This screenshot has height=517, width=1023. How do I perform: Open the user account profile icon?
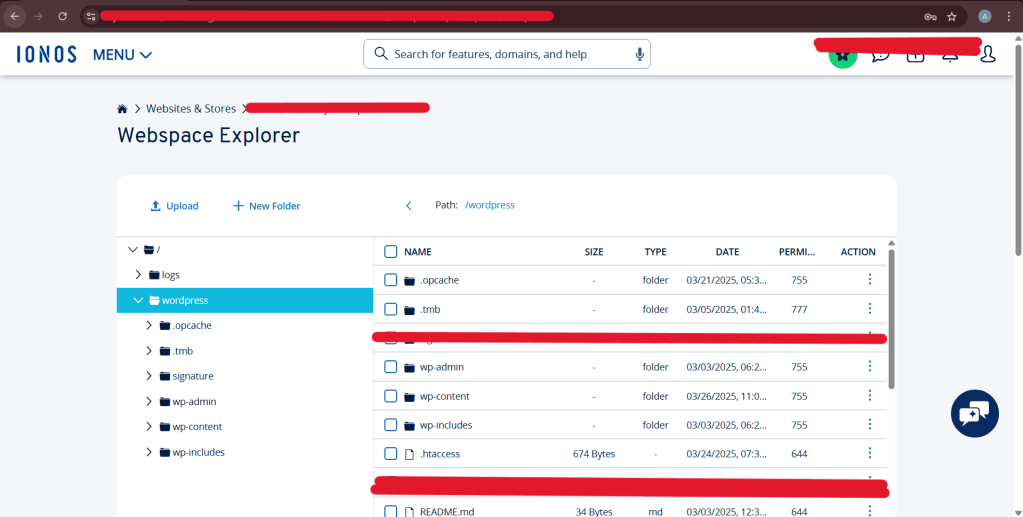[988, 54]
